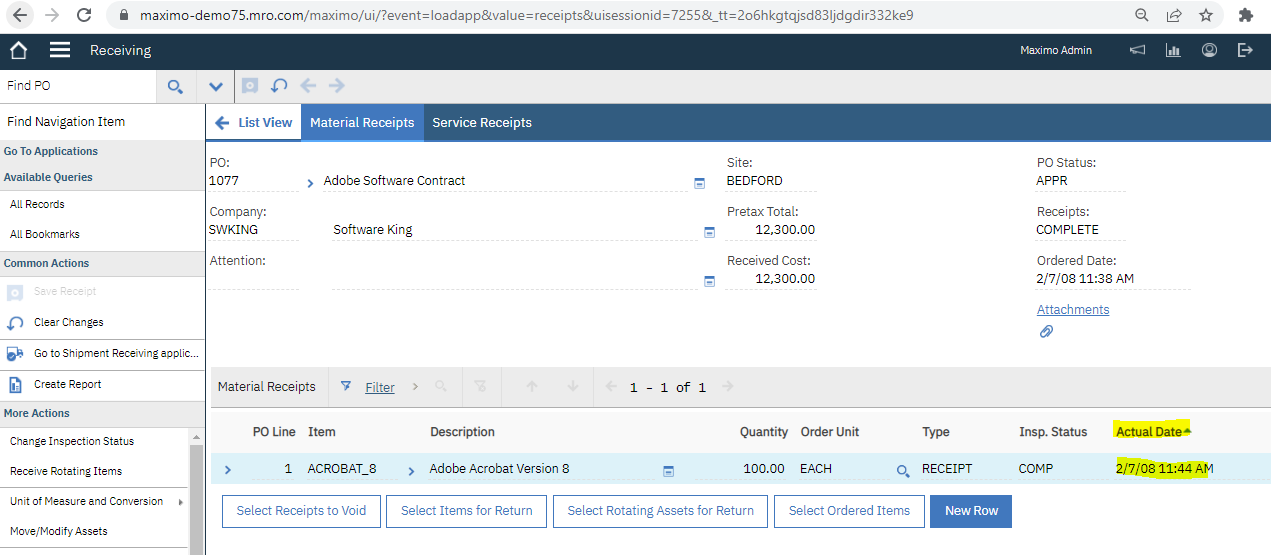Click the Find PO input field
Screen dimensions: 1271x555
(x=78, y=86)
